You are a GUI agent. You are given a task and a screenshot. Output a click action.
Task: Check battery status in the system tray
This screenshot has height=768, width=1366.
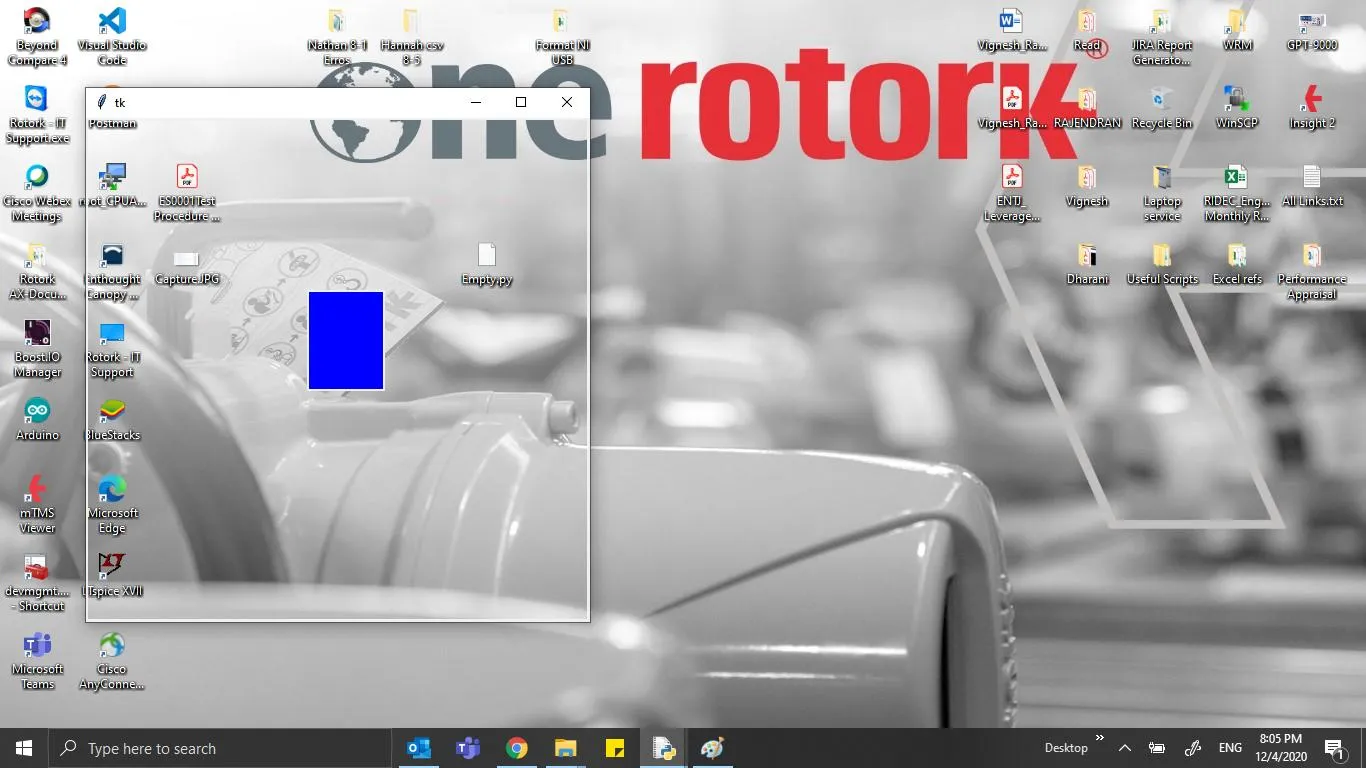click(x=1157, y=748)
